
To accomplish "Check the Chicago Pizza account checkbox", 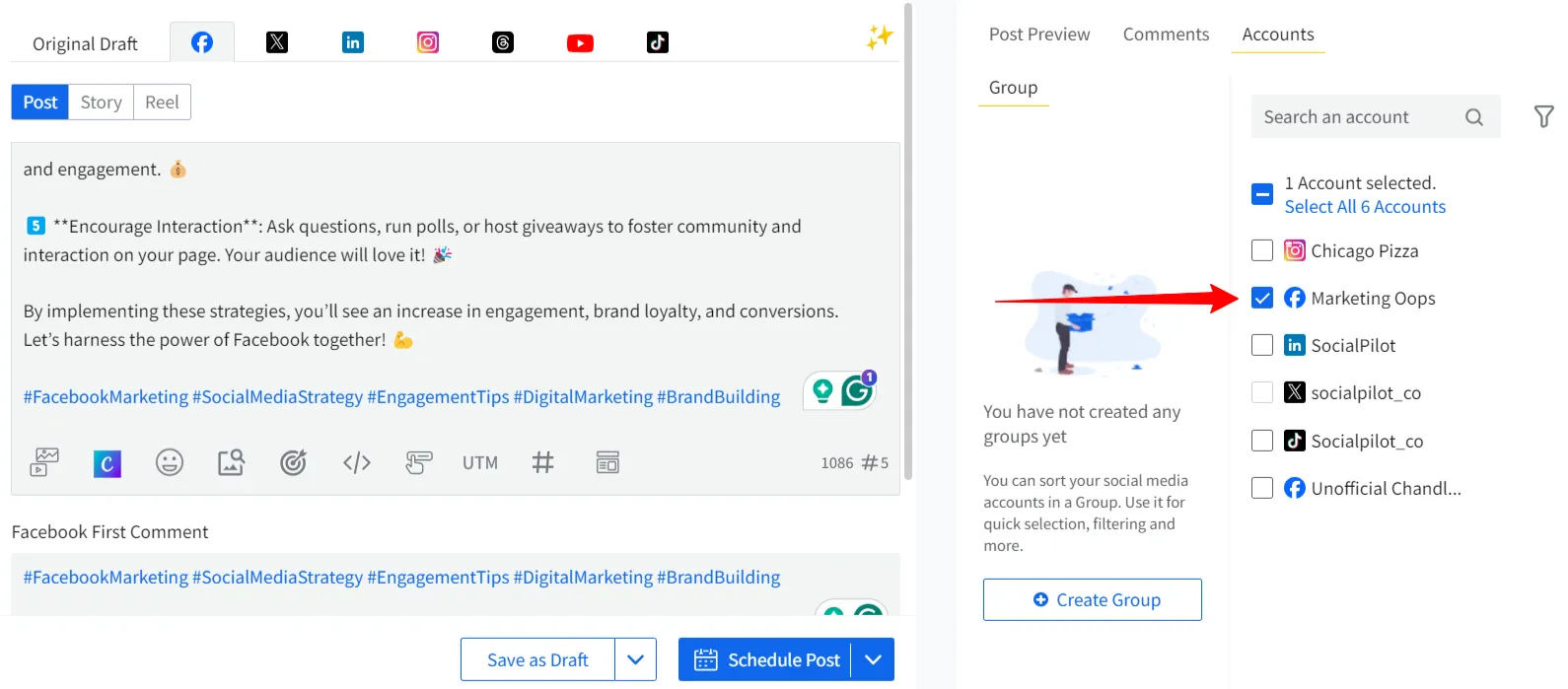I will click(x=1262, y=250).
